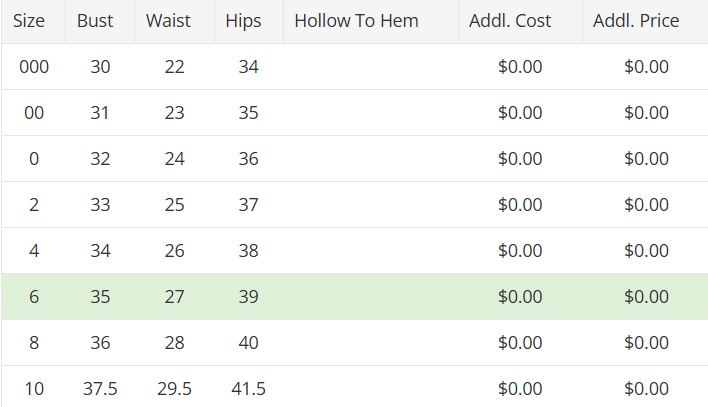The width and height of the screenshot is (708, 407).
Task: Click hips value 41.5
Action: [248, 389]
